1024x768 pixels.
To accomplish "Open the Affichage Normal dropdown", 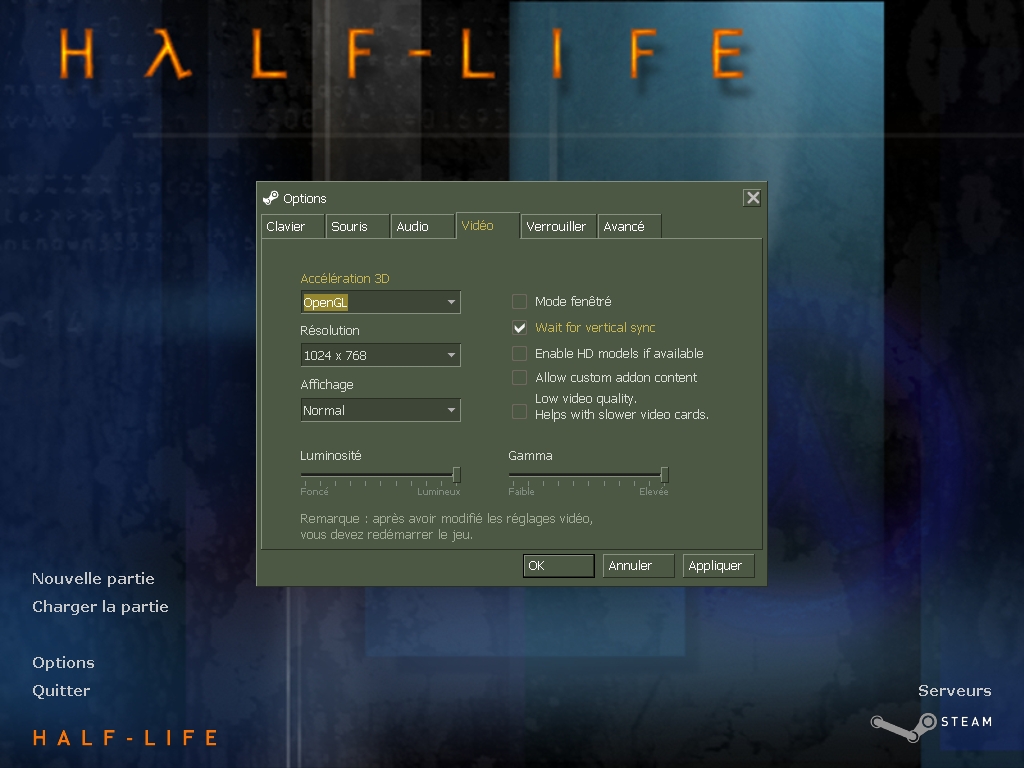I will click(380, 410).
